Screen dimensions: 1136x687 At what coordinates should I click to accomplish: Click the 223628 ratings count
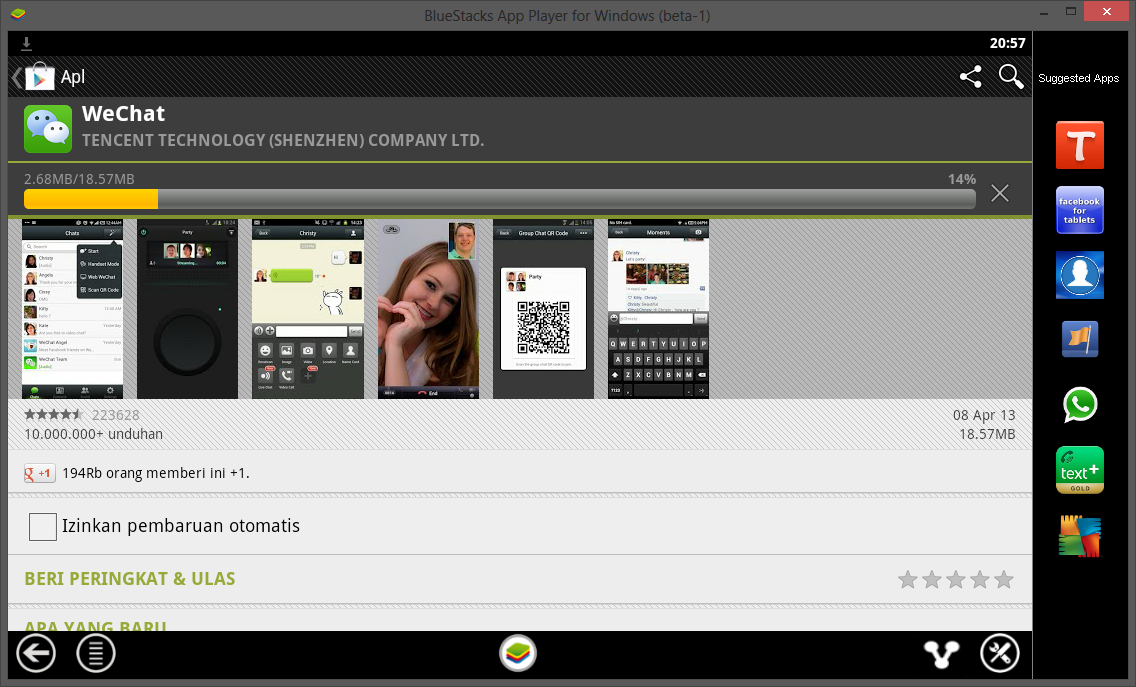point(115,415)
